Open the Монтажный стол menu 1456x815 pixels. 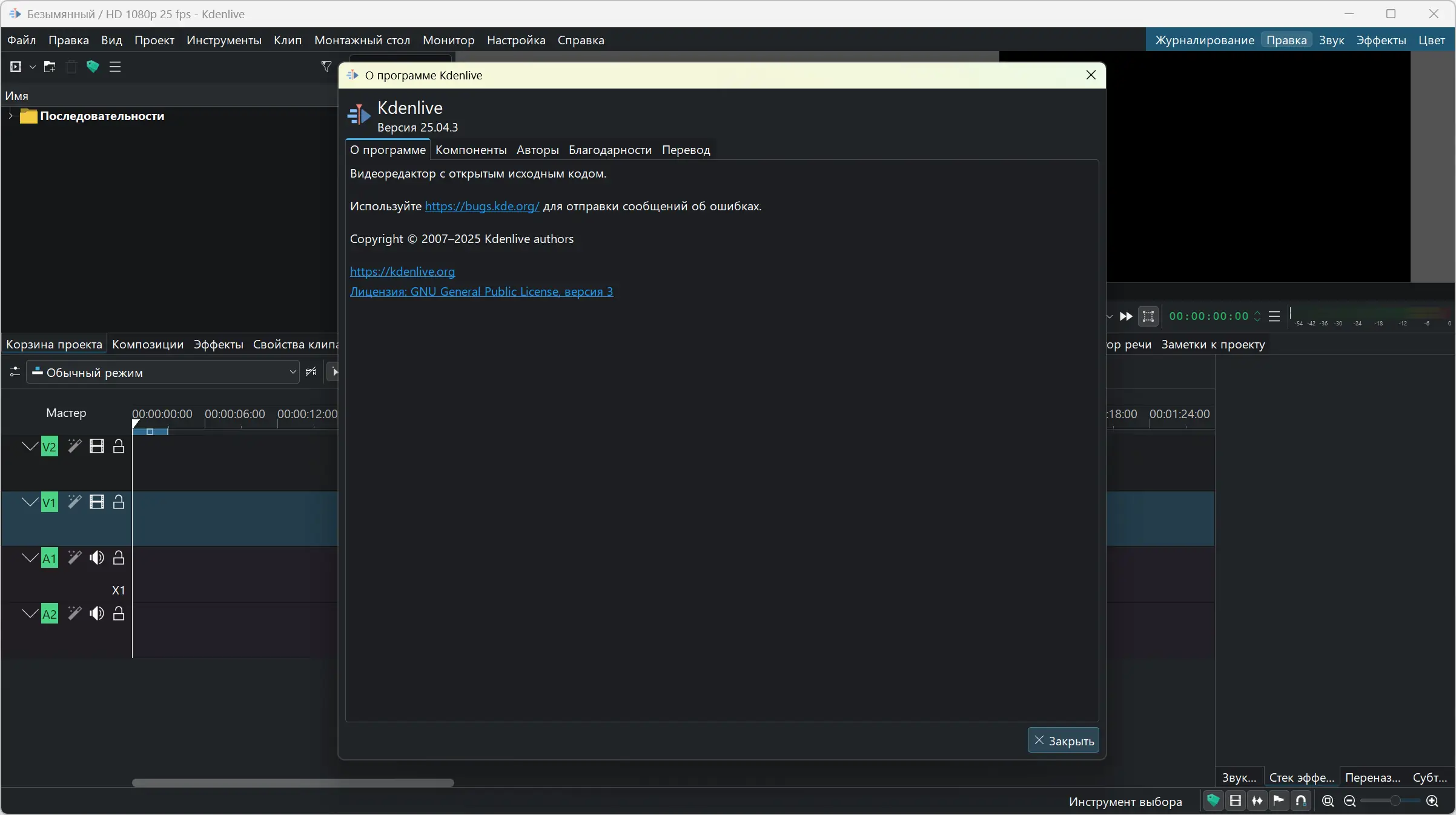click(362, 40)
